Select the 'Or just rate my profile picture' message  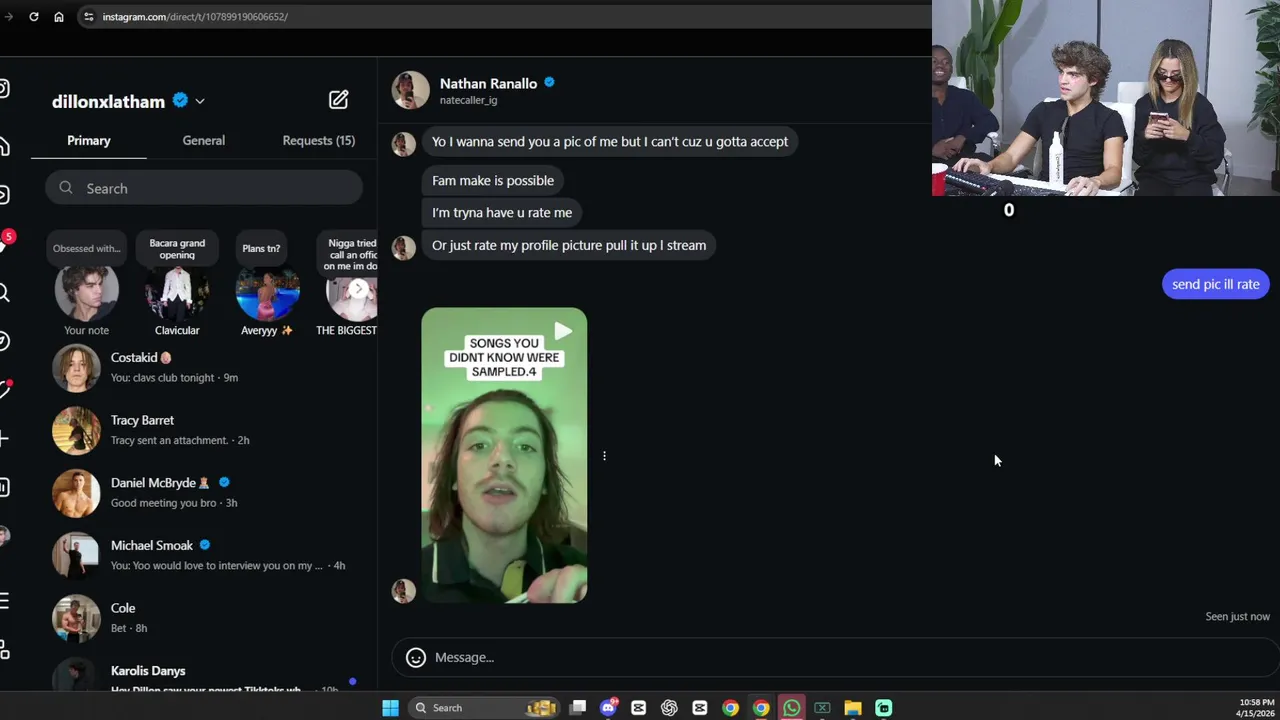click(x=569, y=245)
